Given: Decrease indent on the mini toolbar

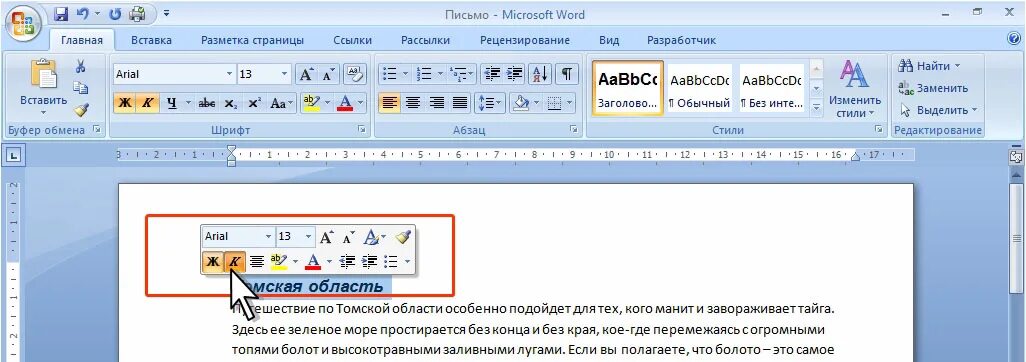Looking at the screenshot, I should (x=347, y=262).
